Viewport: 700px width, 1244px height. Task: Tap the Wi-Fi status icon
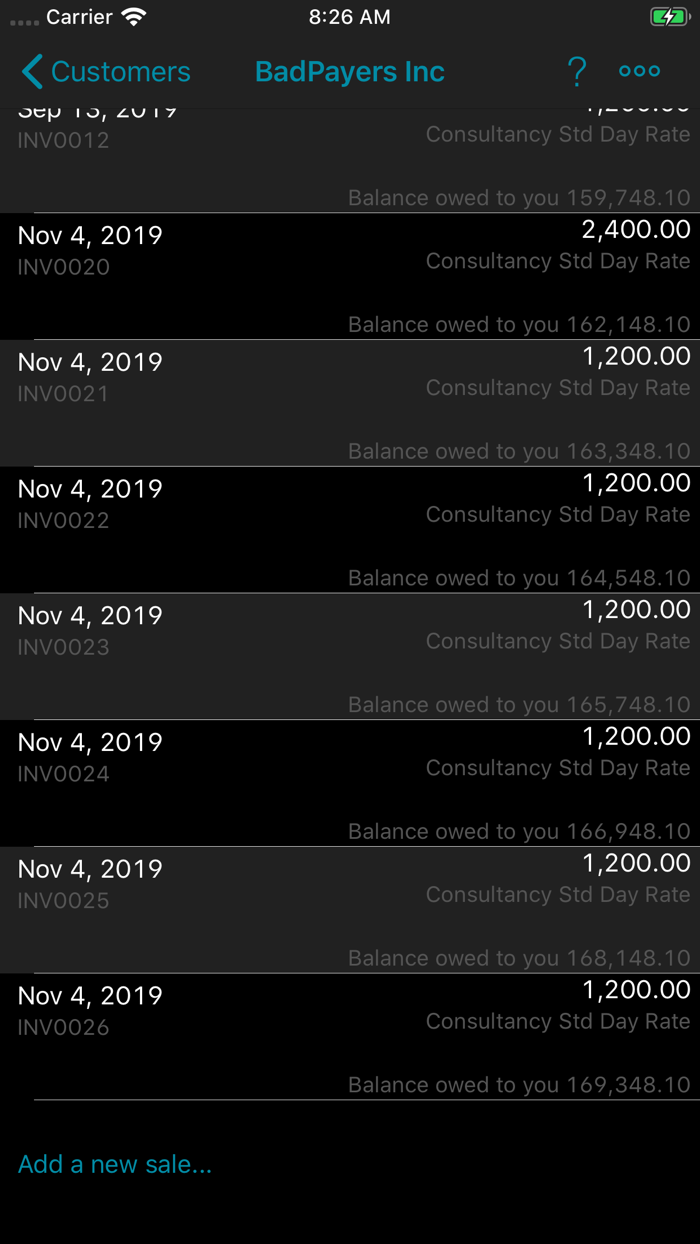(x=133, y=17)
